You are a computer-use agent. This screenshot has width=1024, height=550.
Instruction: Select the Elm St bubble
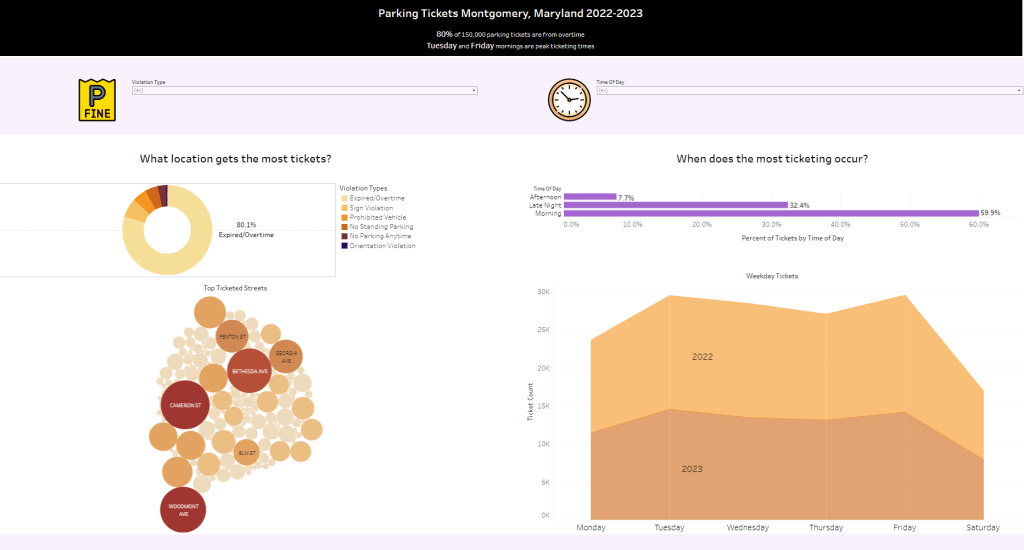[247, 453]
